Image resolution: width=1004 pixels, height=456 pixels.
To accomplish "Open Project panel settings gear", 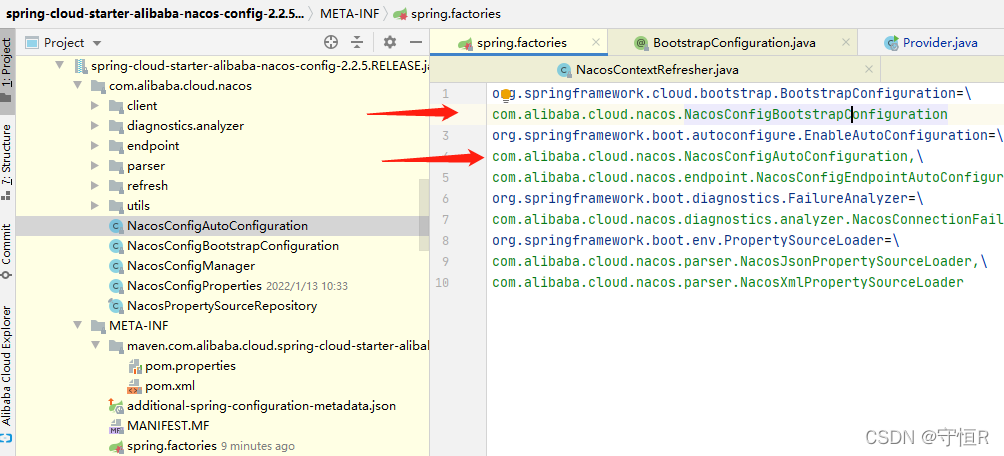I will pyautogui.click(x=390, y=42).
